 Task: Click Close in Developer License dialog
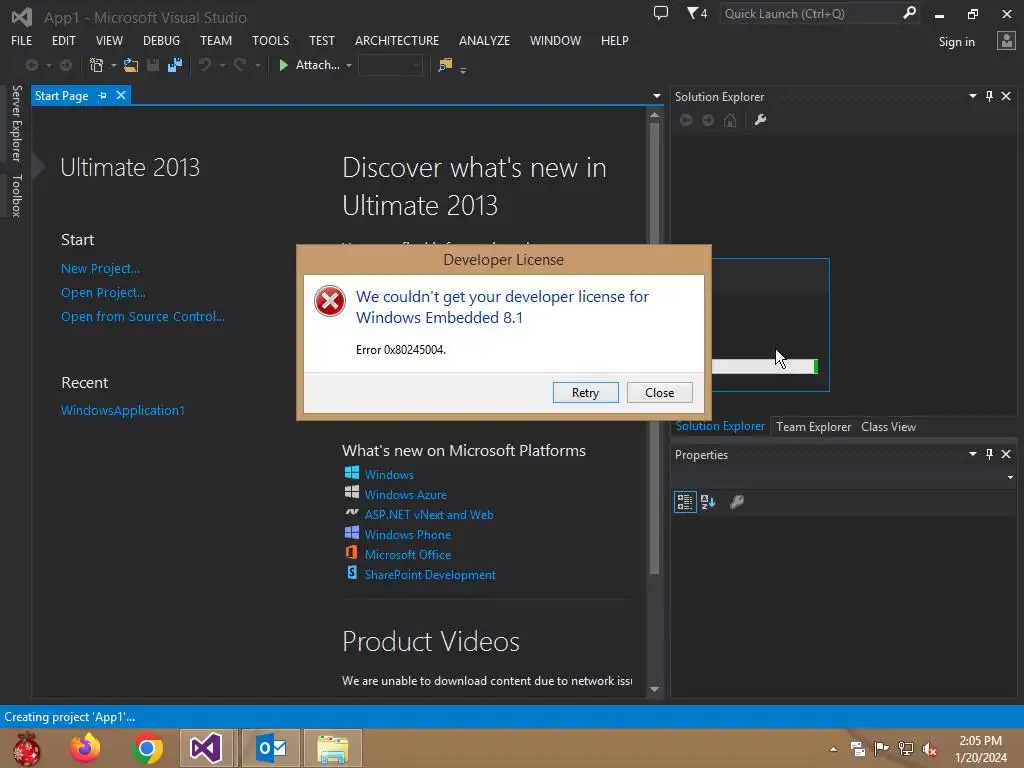tap(660, 392)
